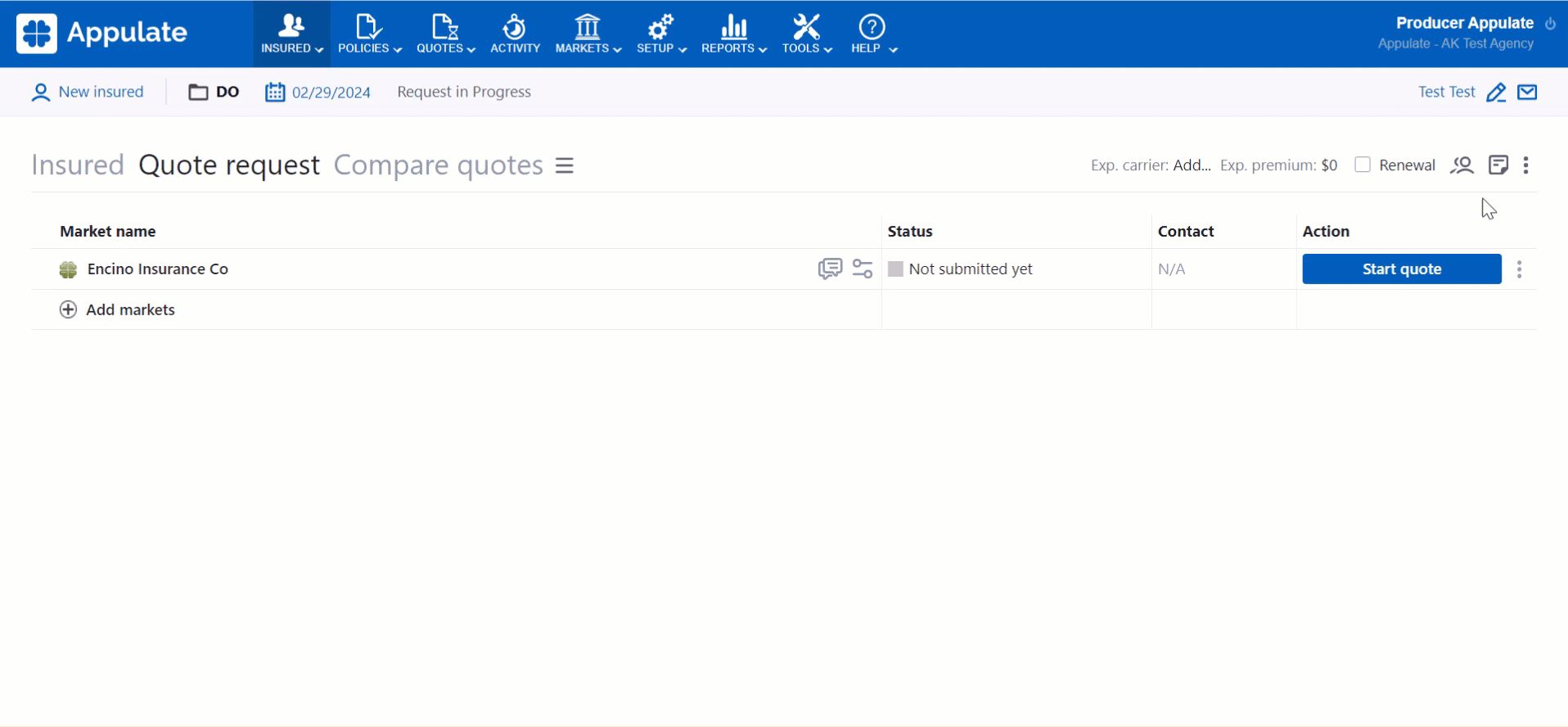
Task: Expand the Markets dropdown menu
Action: [x=588, y=34]
